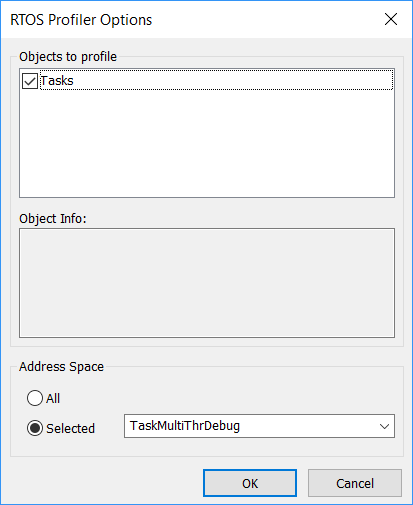Click the checkmark icon beside Tasks
The image size is (413, 505).
(30, 81)
